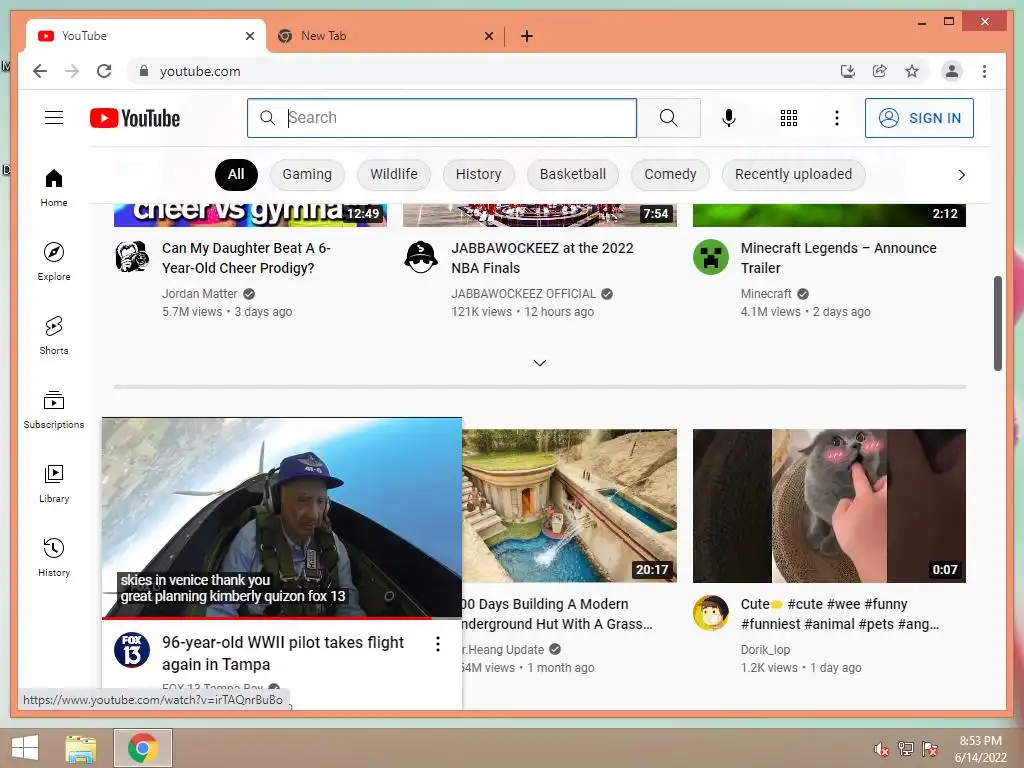Open JABBAWOCKEEZ channel avatar
The image size is (1024, 768).
pos(421,257)
